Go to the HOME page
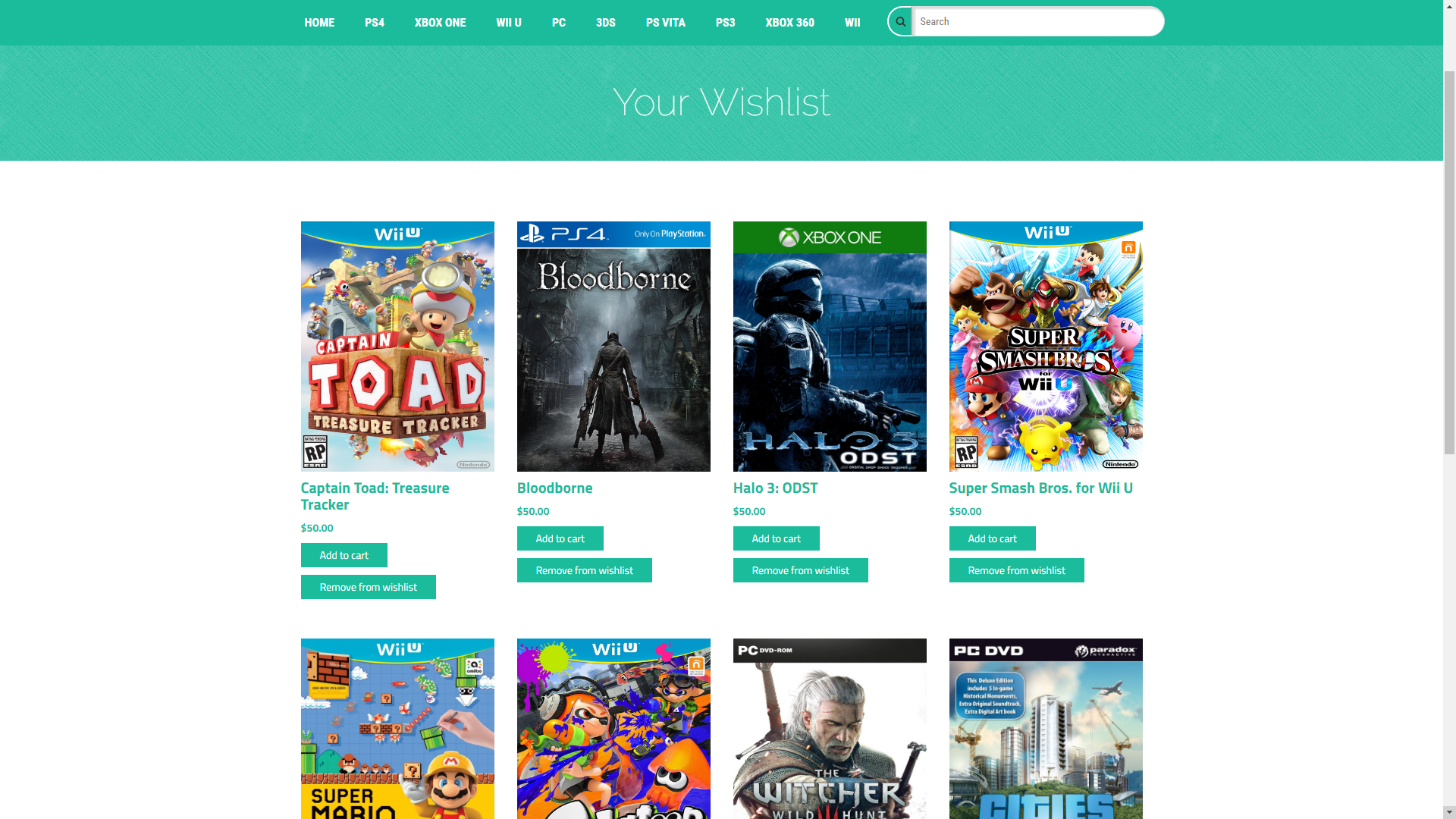This screenshot has height=819, width=1456. pos(319,22)
